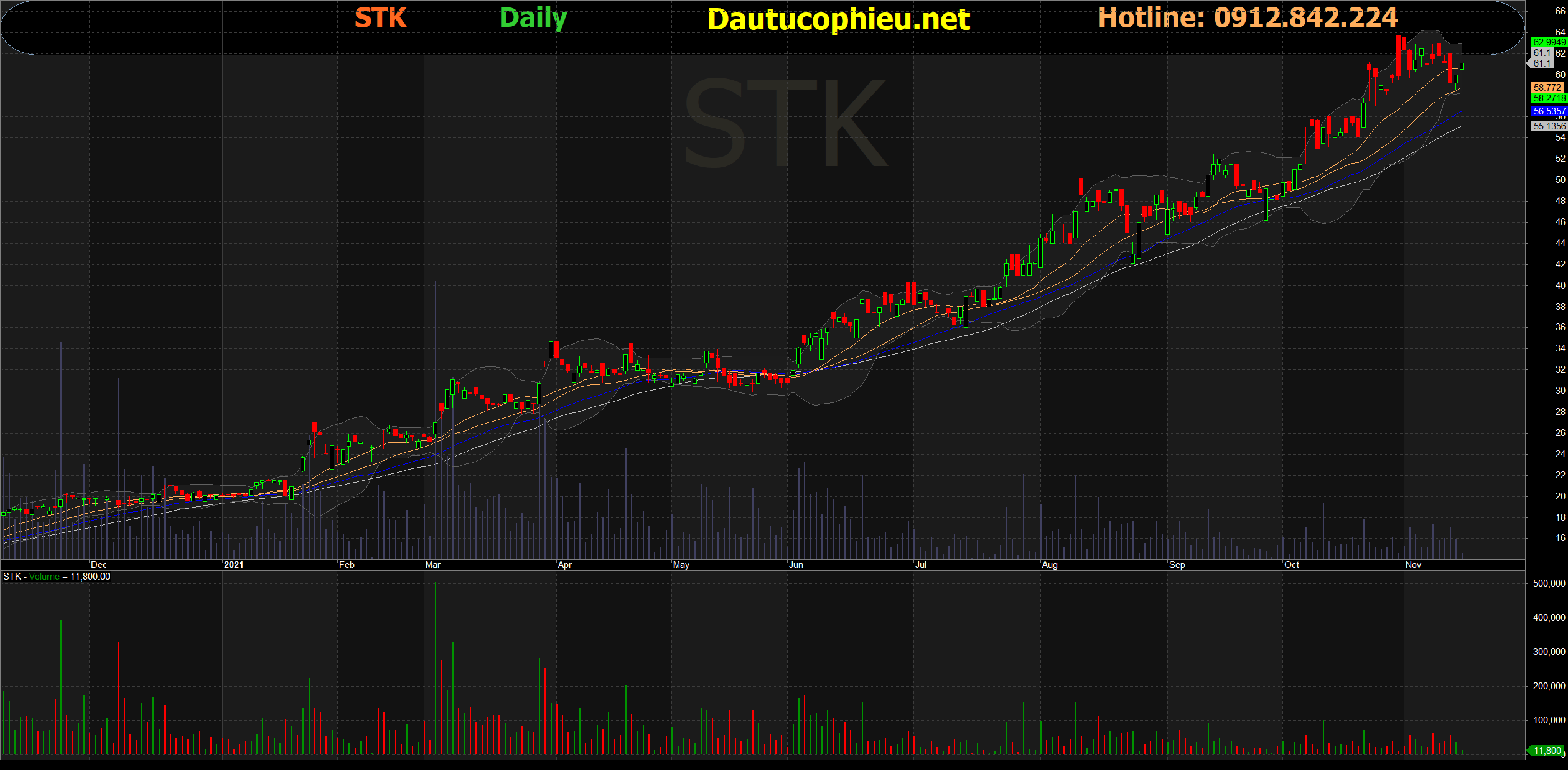Screen dimensions: 1568x770
Task: Click the green 62.9949 price tag
Action: pos(1548,42)
